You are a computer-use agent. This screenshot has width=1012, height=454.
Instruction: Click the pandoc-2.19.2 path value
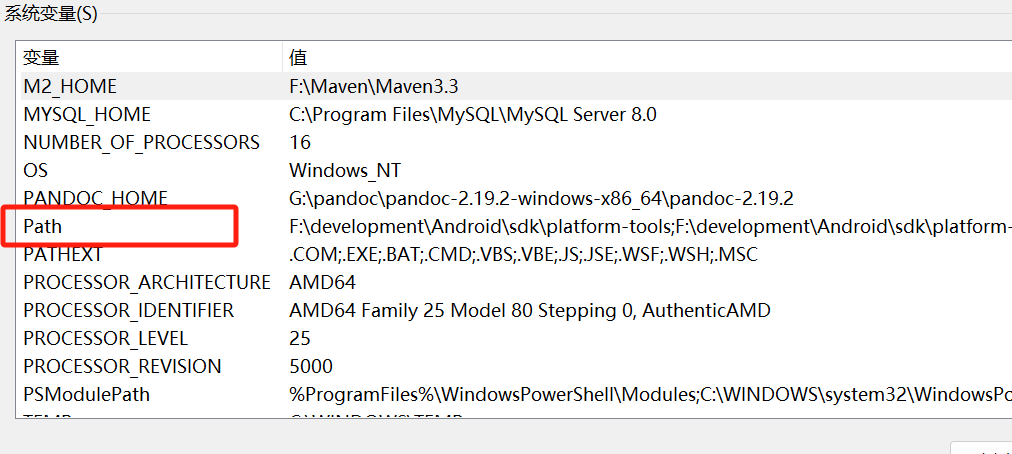pyautogui.click(x=541, y=199)
